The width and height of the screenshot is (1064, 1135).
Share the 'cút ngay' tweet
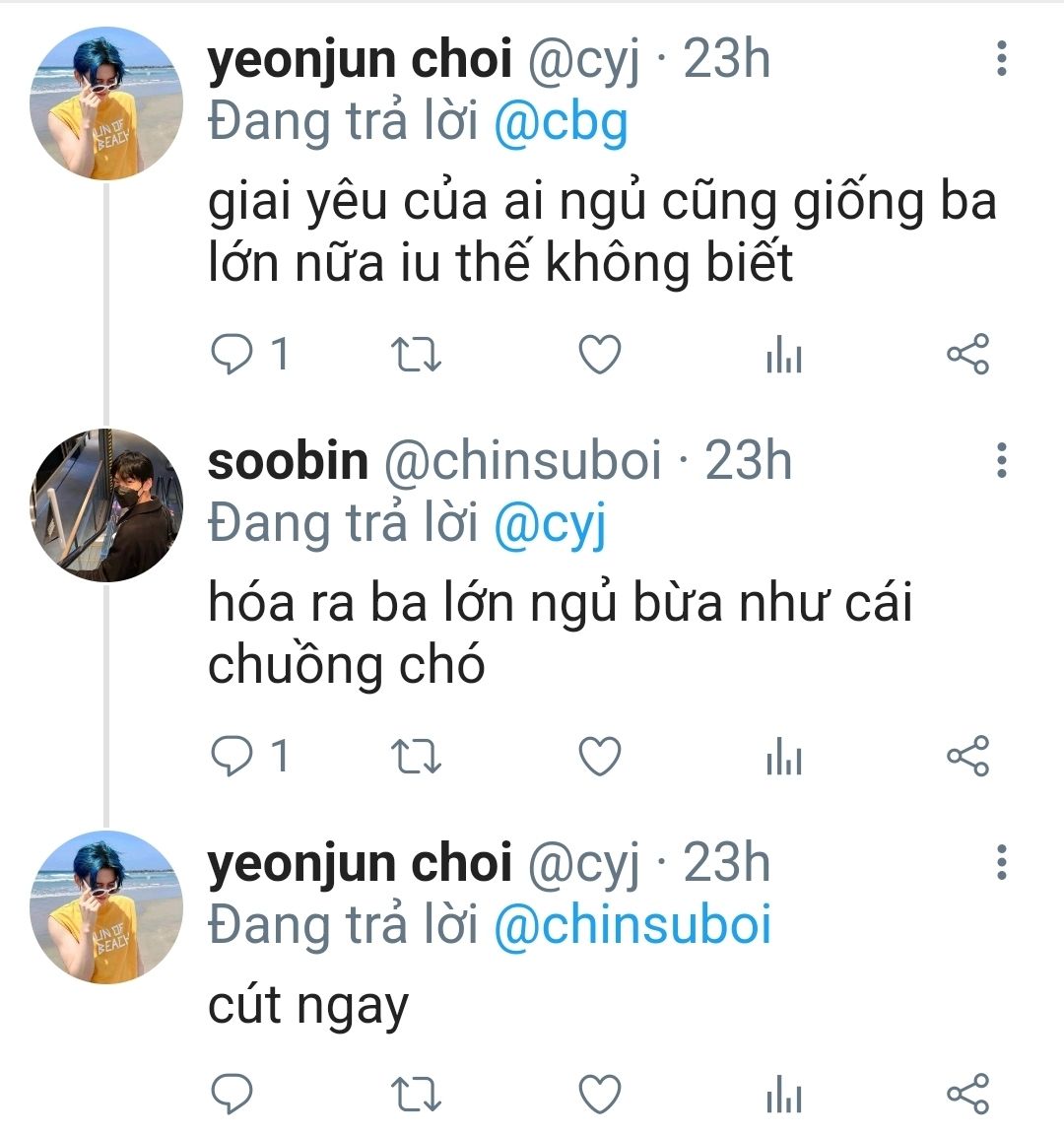(967, 1094)
